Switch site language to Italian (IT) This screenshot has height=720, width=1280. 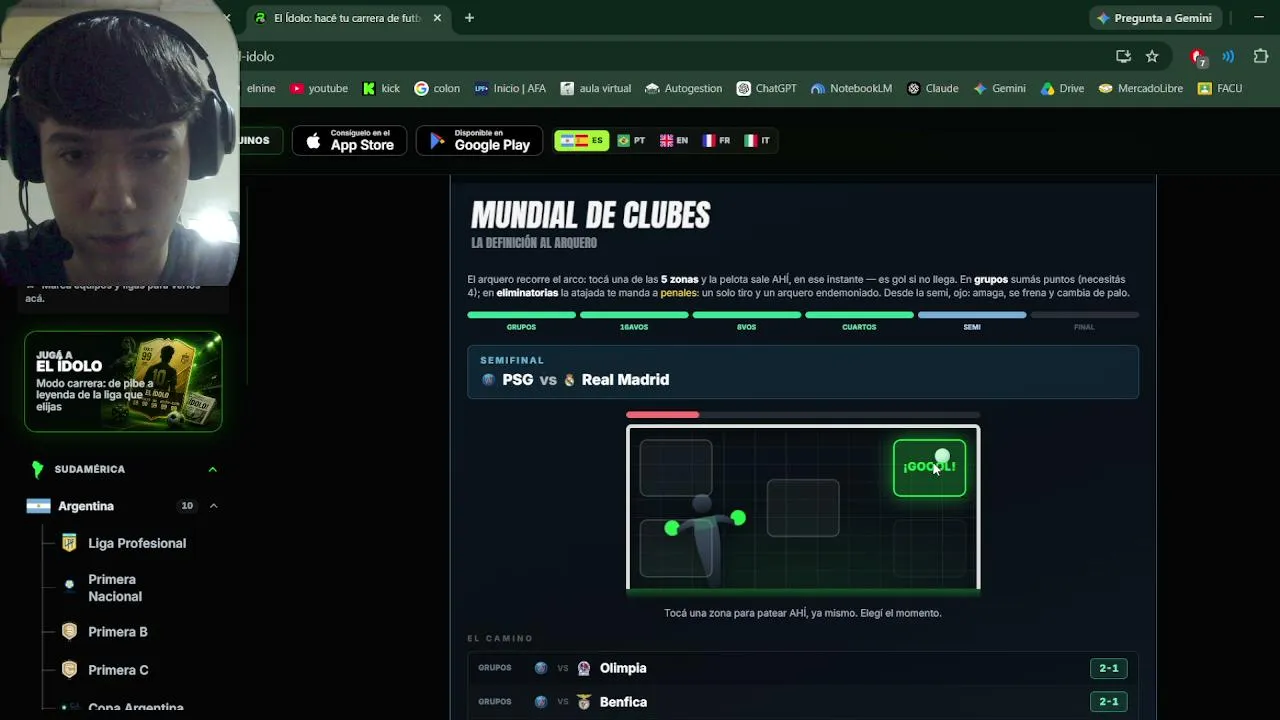(757, 141)
